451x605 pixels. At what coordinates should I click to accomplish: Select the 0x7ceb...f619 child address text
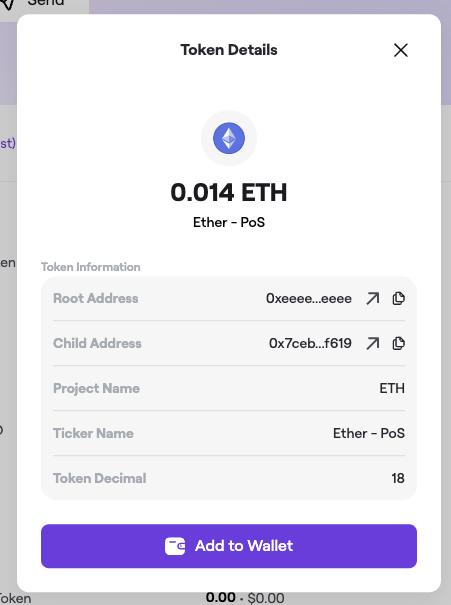point(310,343)
